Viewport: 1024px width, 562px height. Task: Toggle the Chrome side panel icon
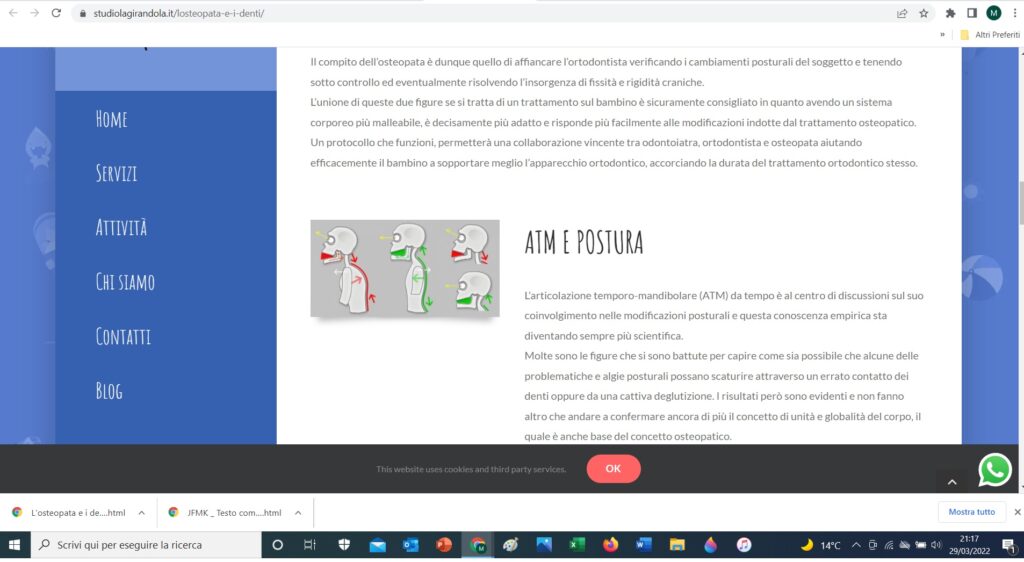[971, 13]
